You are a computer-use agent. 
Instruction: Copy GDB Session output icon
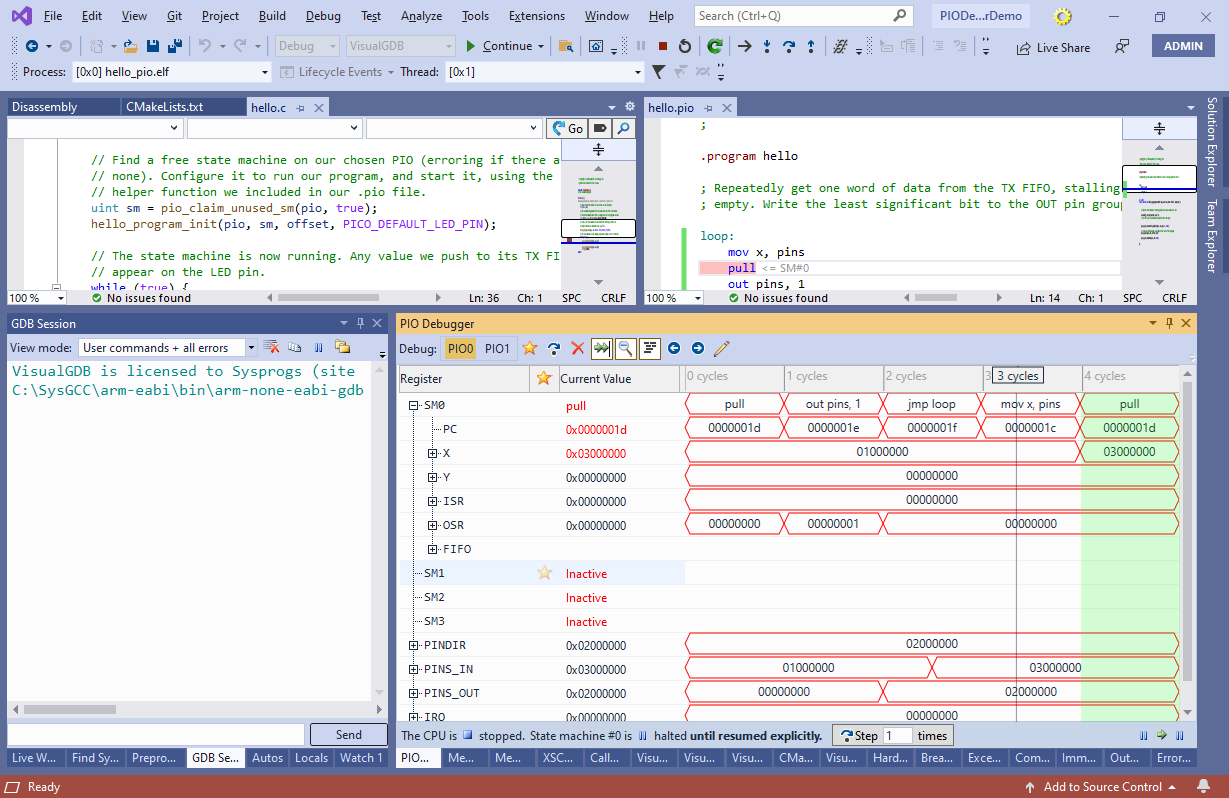coord(295,347)
